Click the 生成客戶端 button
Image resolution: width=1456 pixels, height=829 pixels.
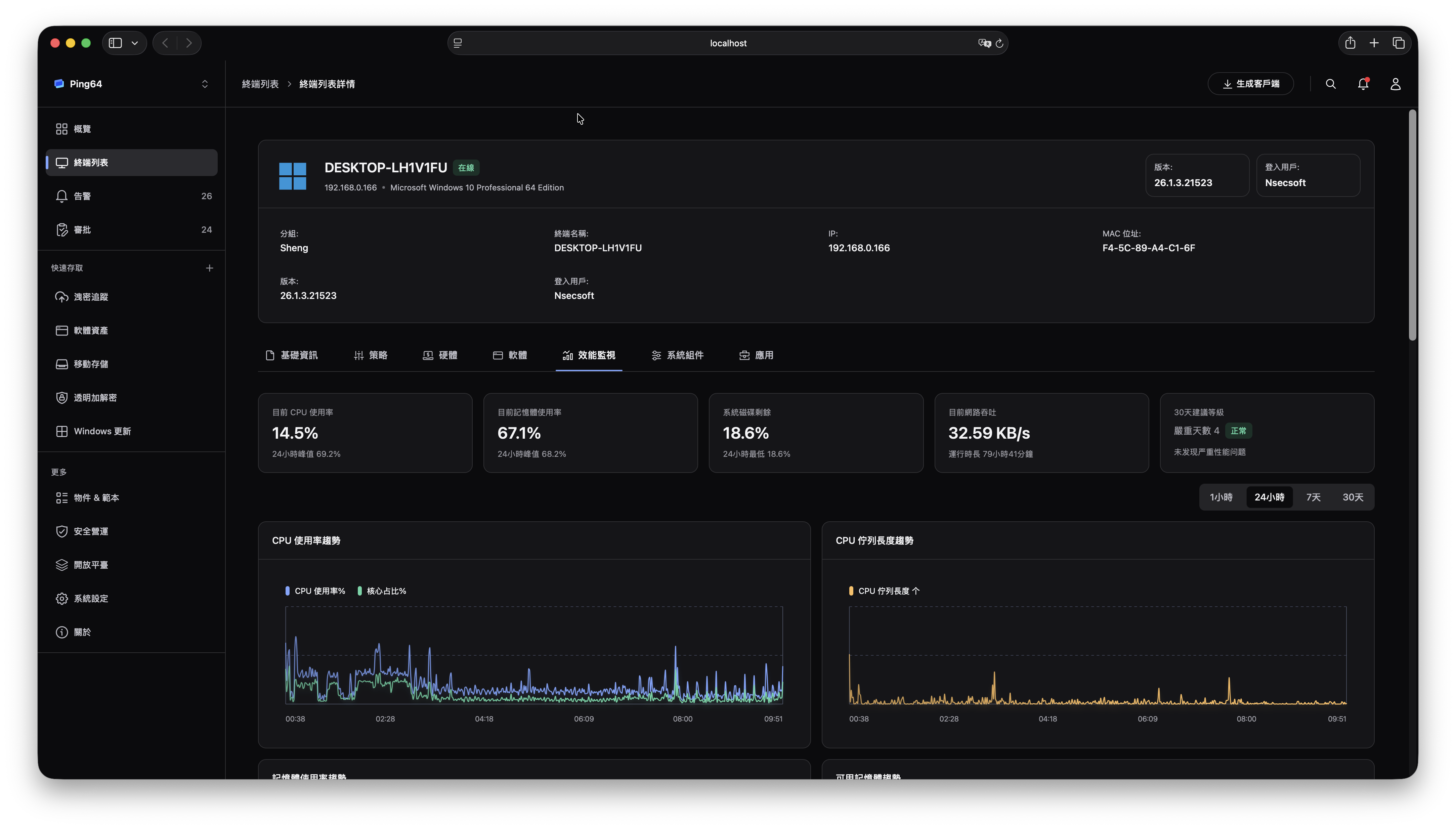click(1250, 84)
